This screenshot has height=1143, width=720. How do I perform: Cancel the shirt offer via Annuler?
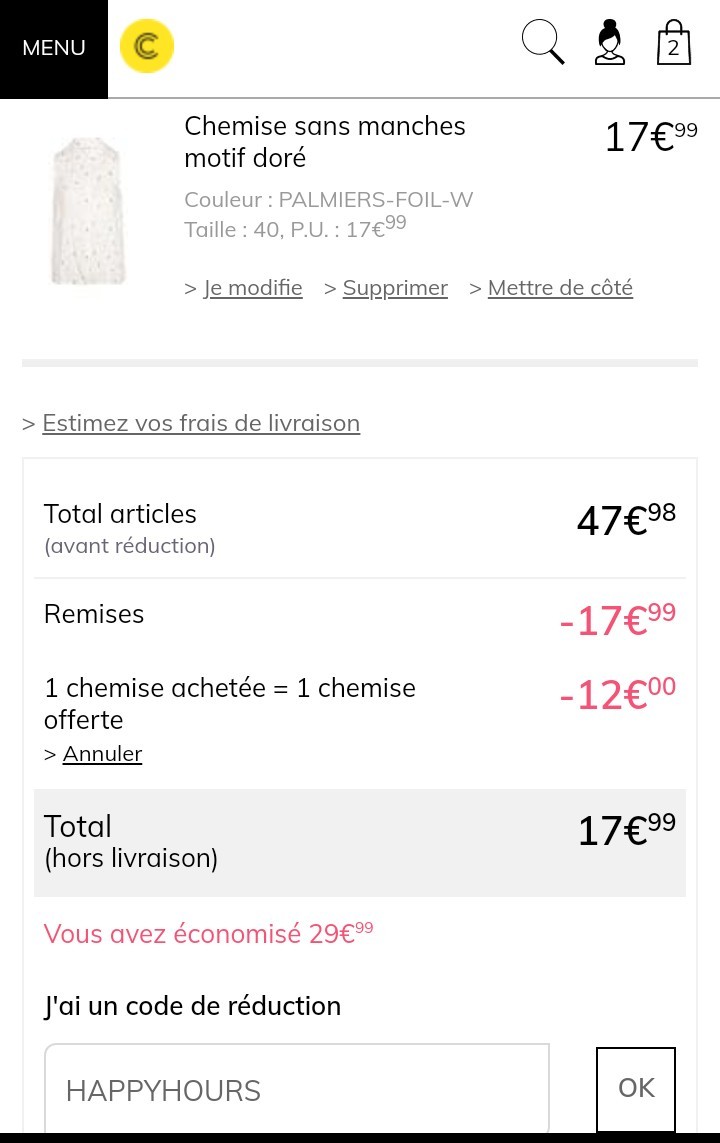pyautogui.click(x=102, y=754)
